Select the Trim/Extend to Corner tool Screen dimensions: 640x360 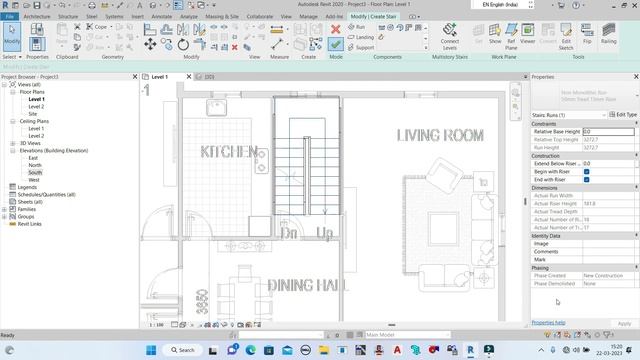[200, 44]
